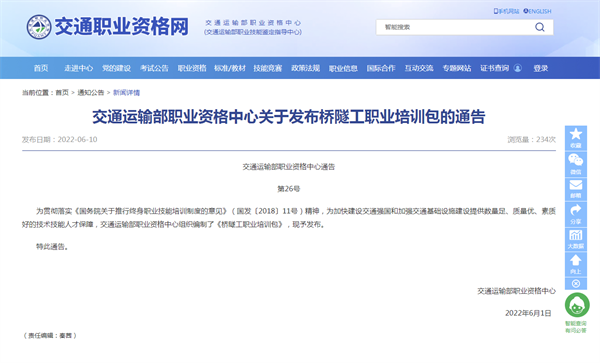Click the search magnifier icon
600x363 pixels.
[x=540, y=27]
